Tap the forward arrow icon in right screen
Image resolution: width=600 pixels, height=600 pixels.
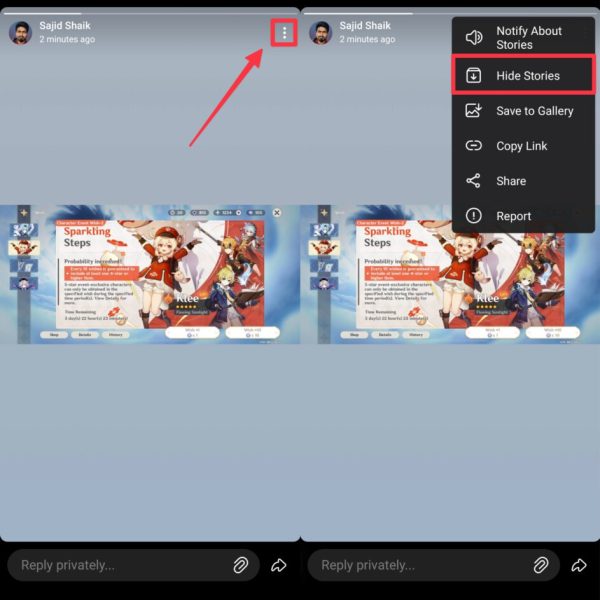coord(579,565)
